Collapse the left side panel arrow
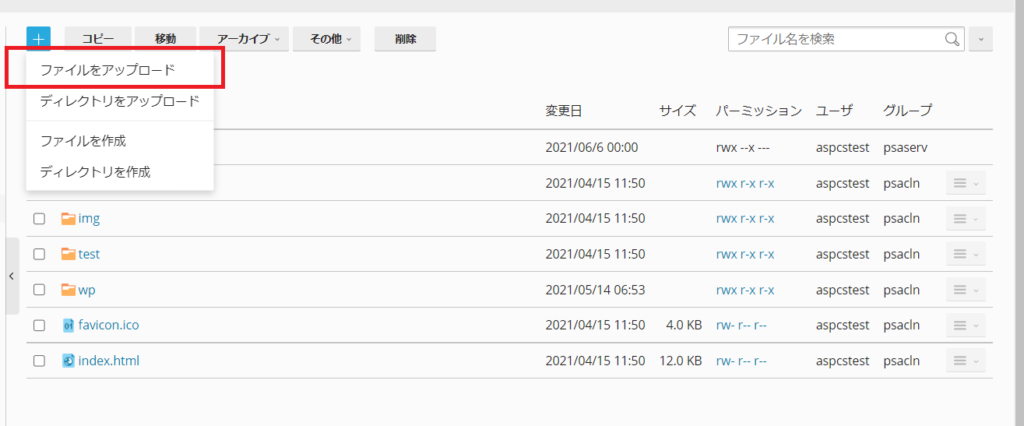 click(x=10, y=276)
